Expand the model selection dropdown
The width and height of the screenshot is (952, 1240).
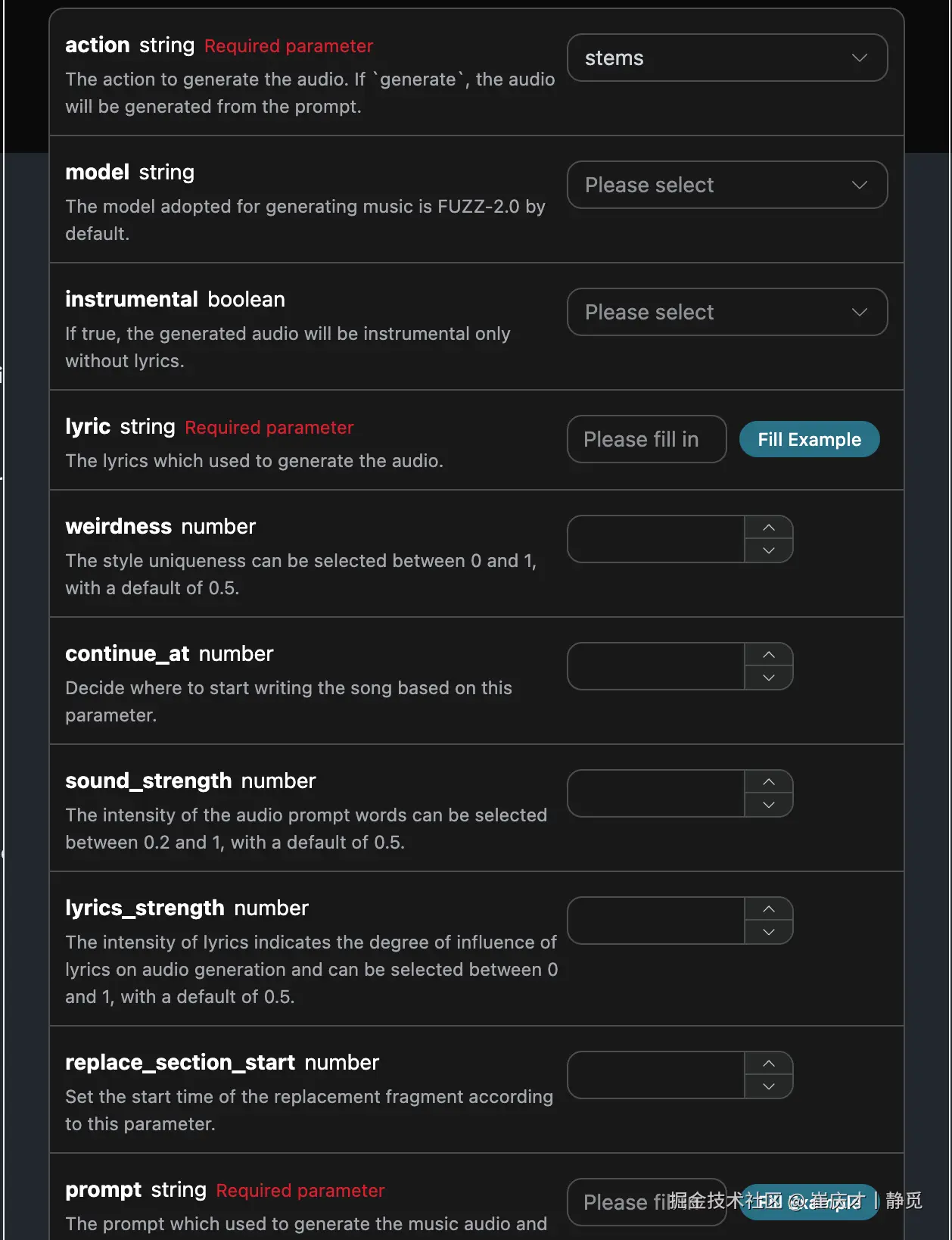click(726, 185)
